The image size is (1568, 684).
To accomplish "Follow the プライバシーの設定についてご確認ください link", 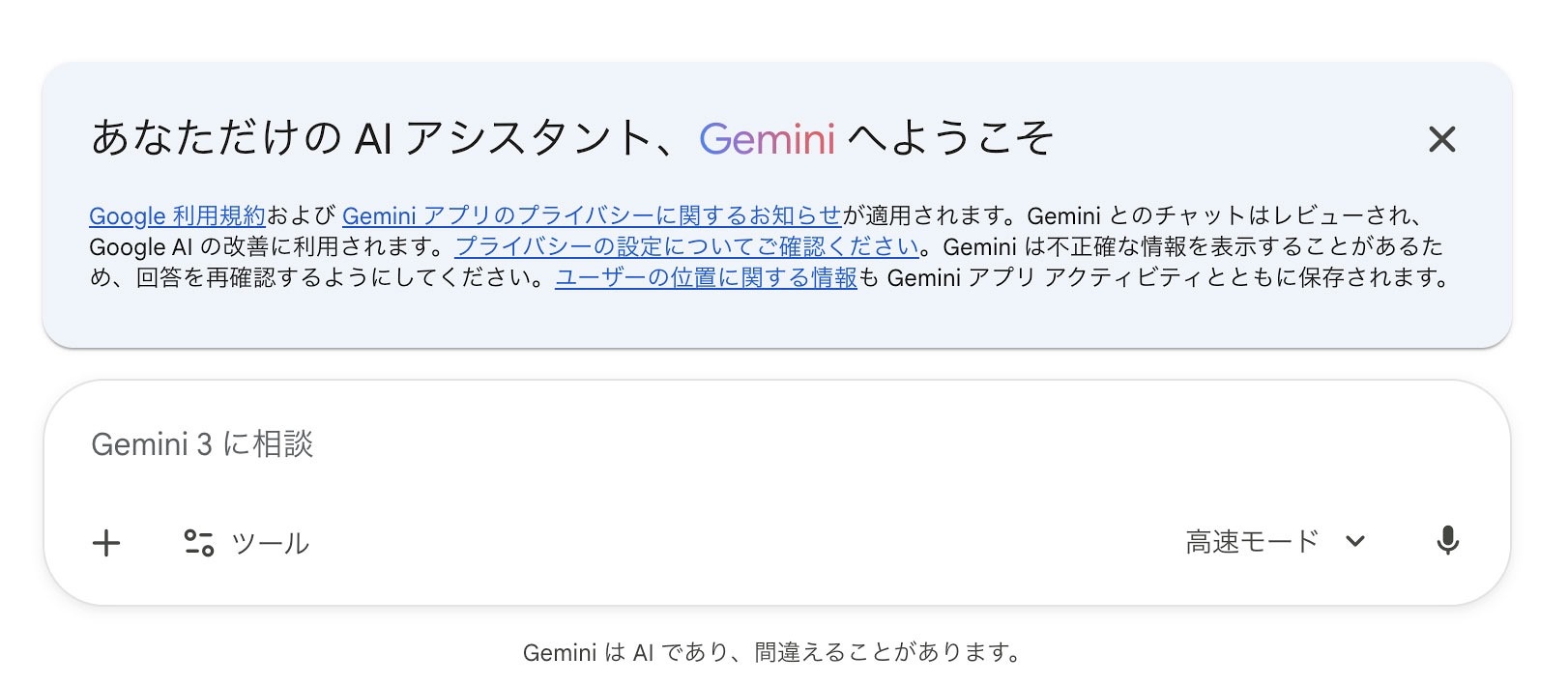I will 686,246.
